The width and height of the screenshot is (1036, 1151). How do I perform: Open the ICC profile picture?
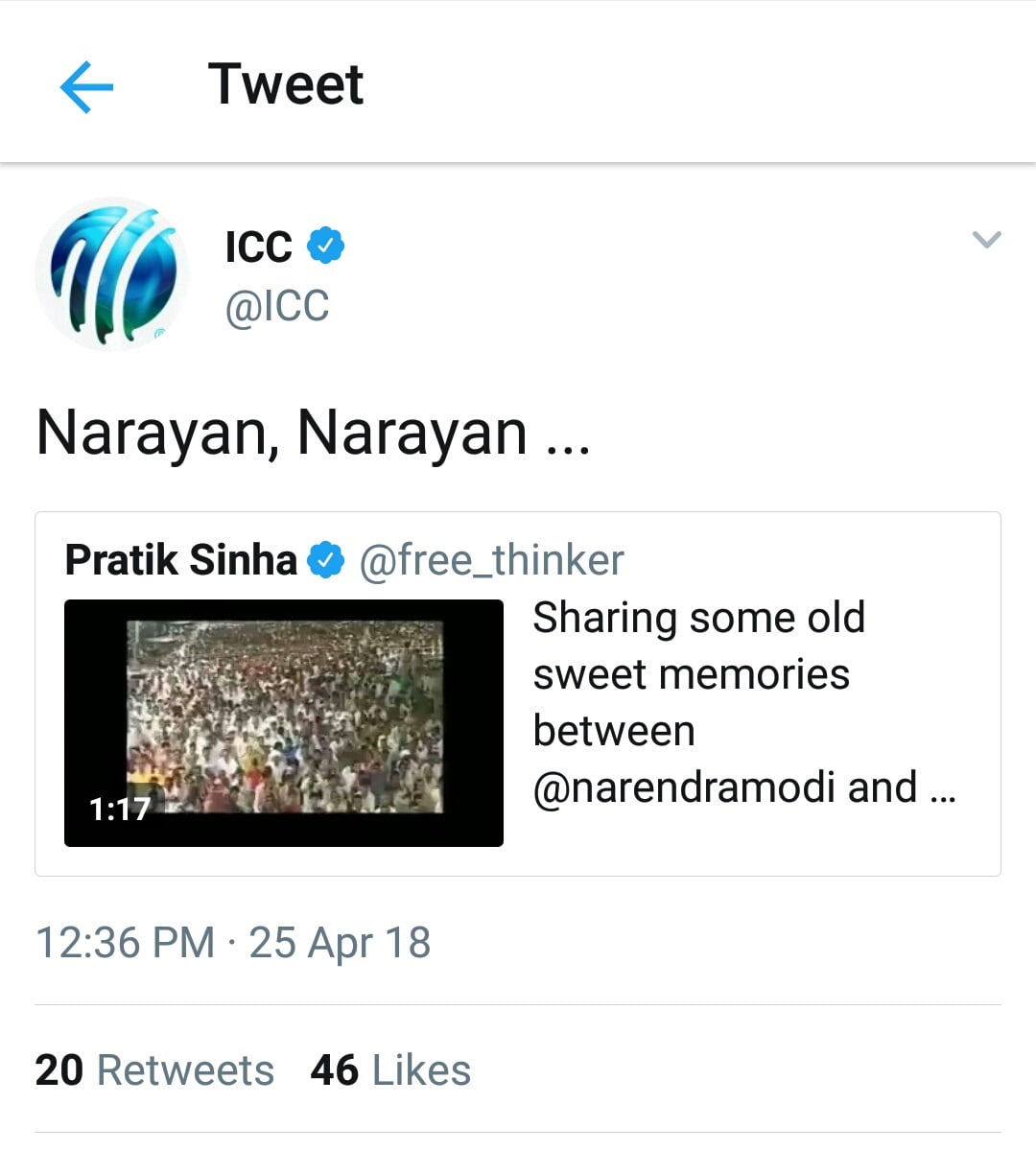[x=112, y=274]
